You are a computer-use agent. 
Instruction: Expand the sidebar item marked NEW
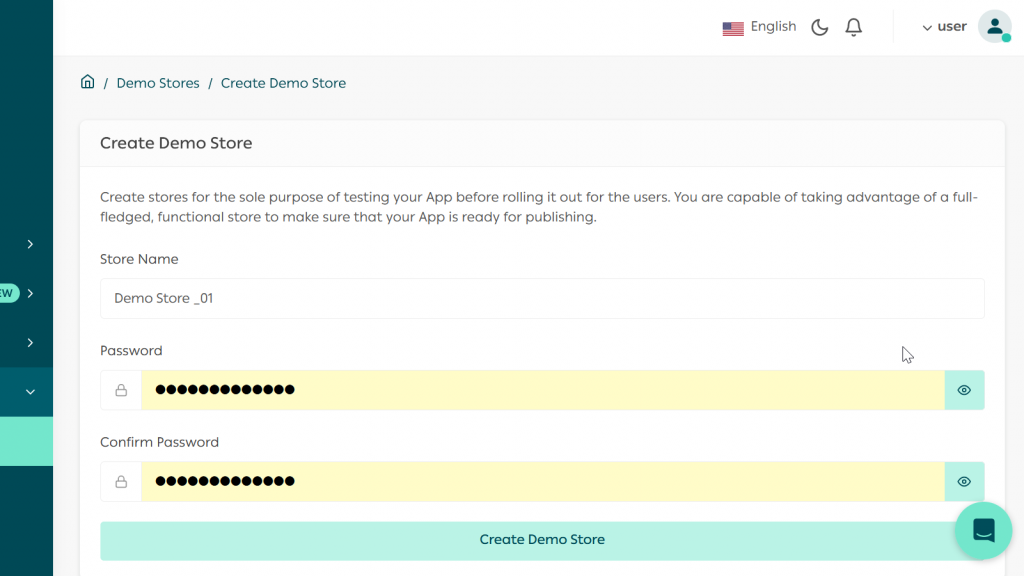tap(29, 292)
